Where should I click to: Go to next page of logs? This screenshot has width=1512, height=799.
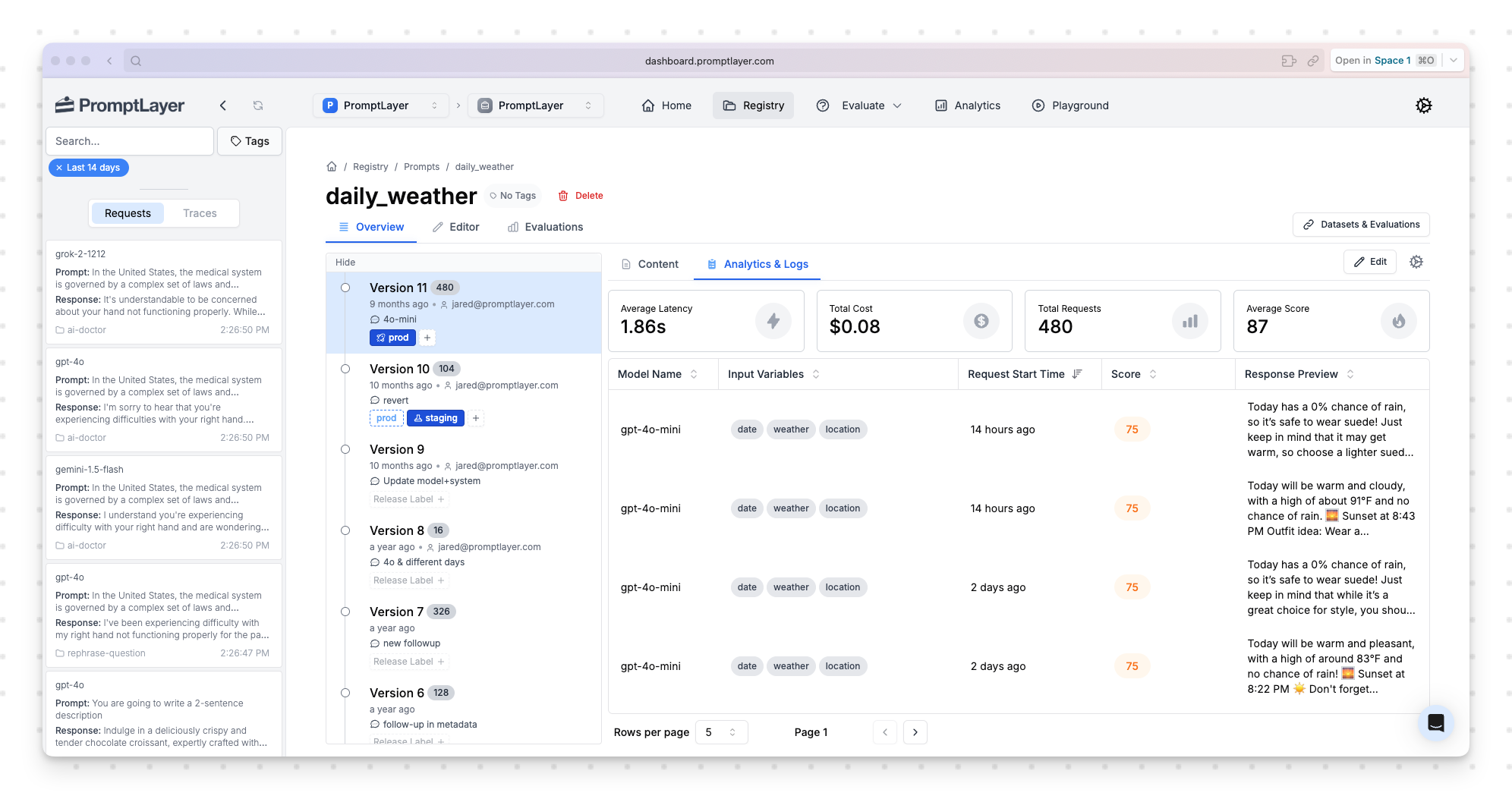click(x=915, y=732)
